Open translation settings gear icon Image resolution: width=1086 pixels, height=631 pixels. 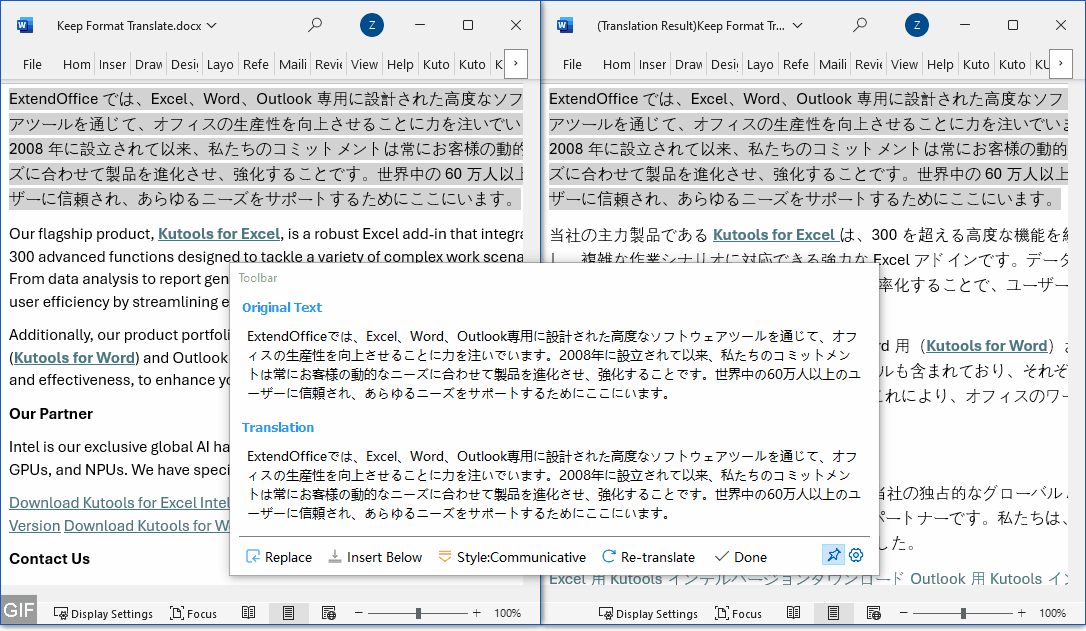[856, 555]
